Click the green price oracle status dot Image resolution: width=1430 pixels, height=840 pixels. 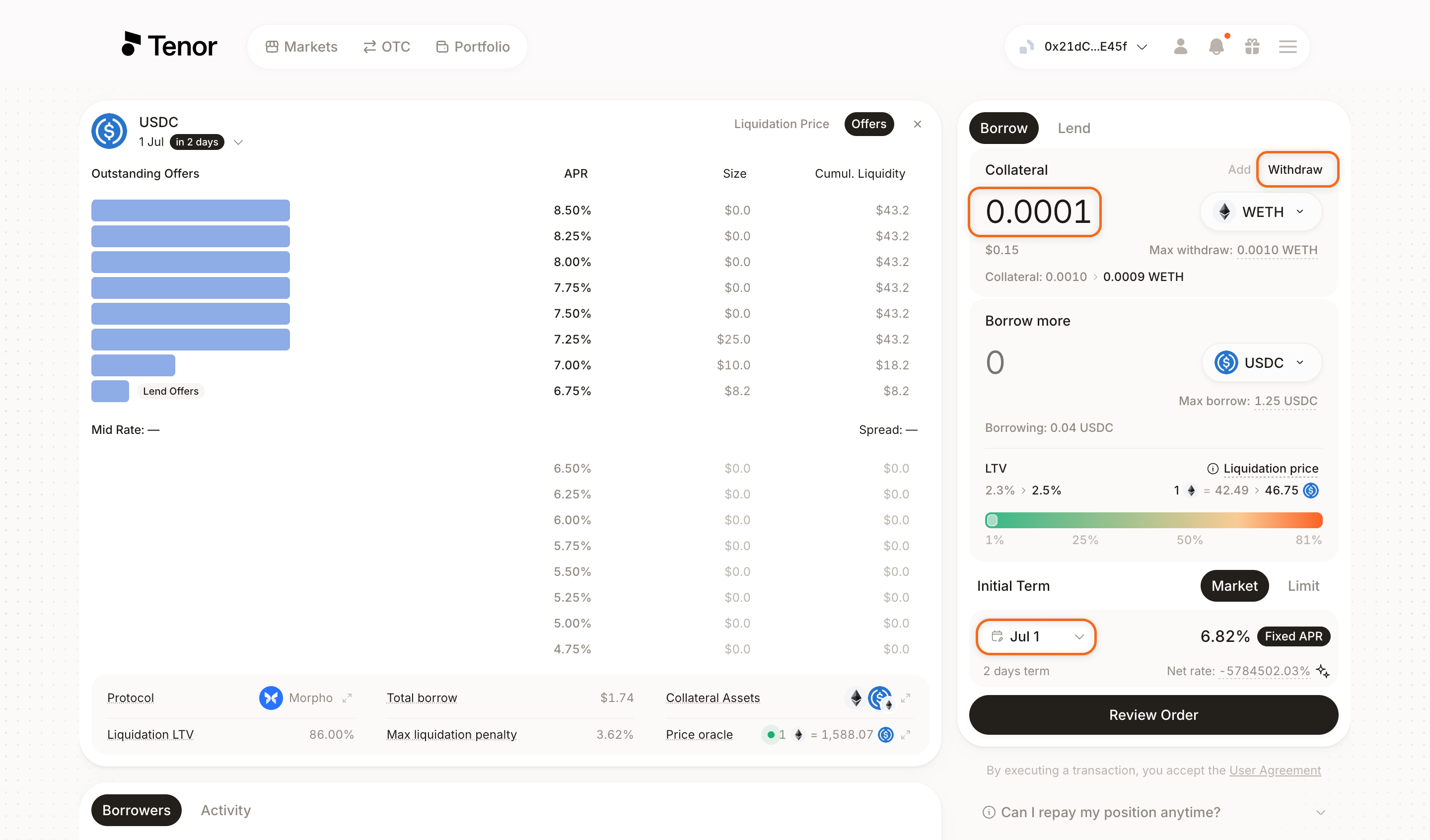pyautogui.click(x=771, y=734)
